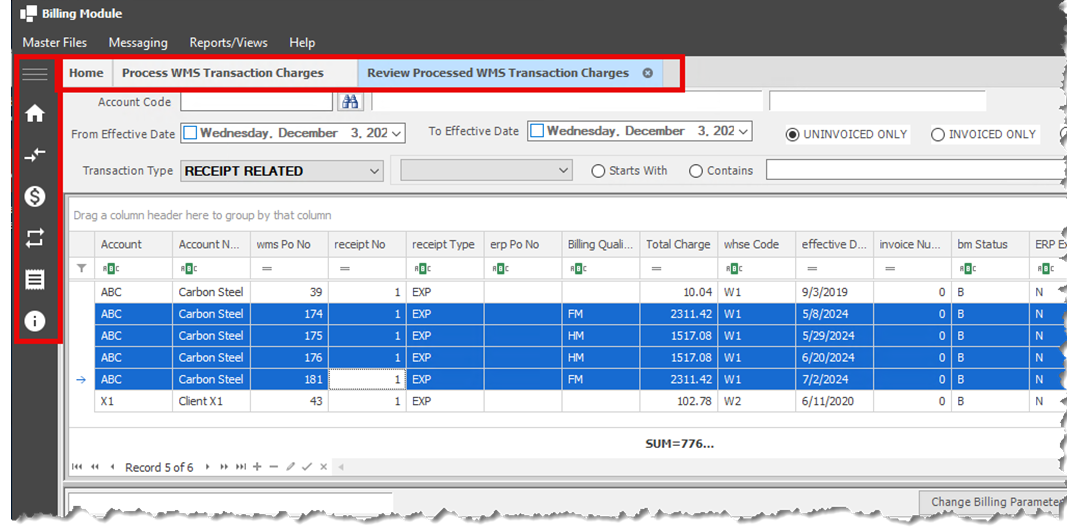The height and width of the screenshot is (531, 1067).
Task: Switch to Process WMS Transaction Charges tab
Action: (223, 73)
